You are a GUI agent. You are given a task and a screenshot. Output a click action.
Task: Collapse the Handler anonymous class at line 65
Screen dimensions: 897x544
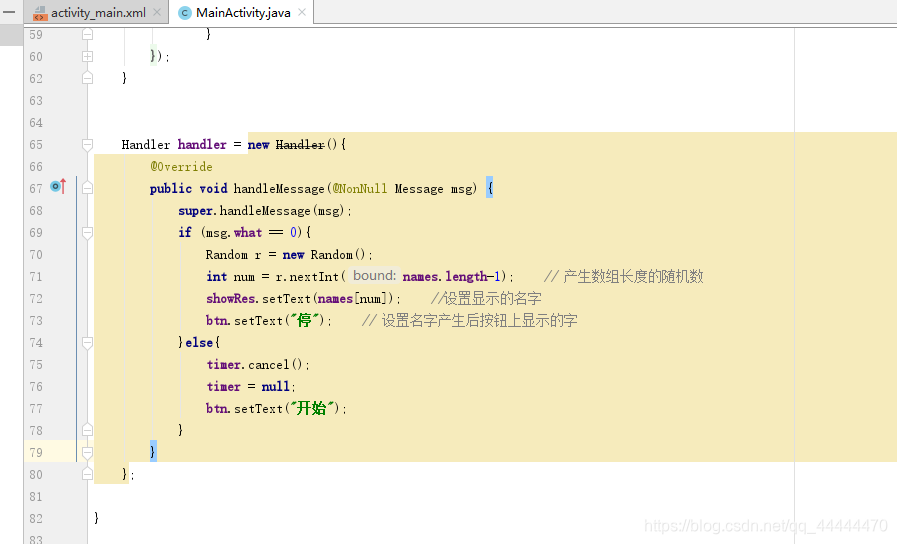[x=88, y=145]
